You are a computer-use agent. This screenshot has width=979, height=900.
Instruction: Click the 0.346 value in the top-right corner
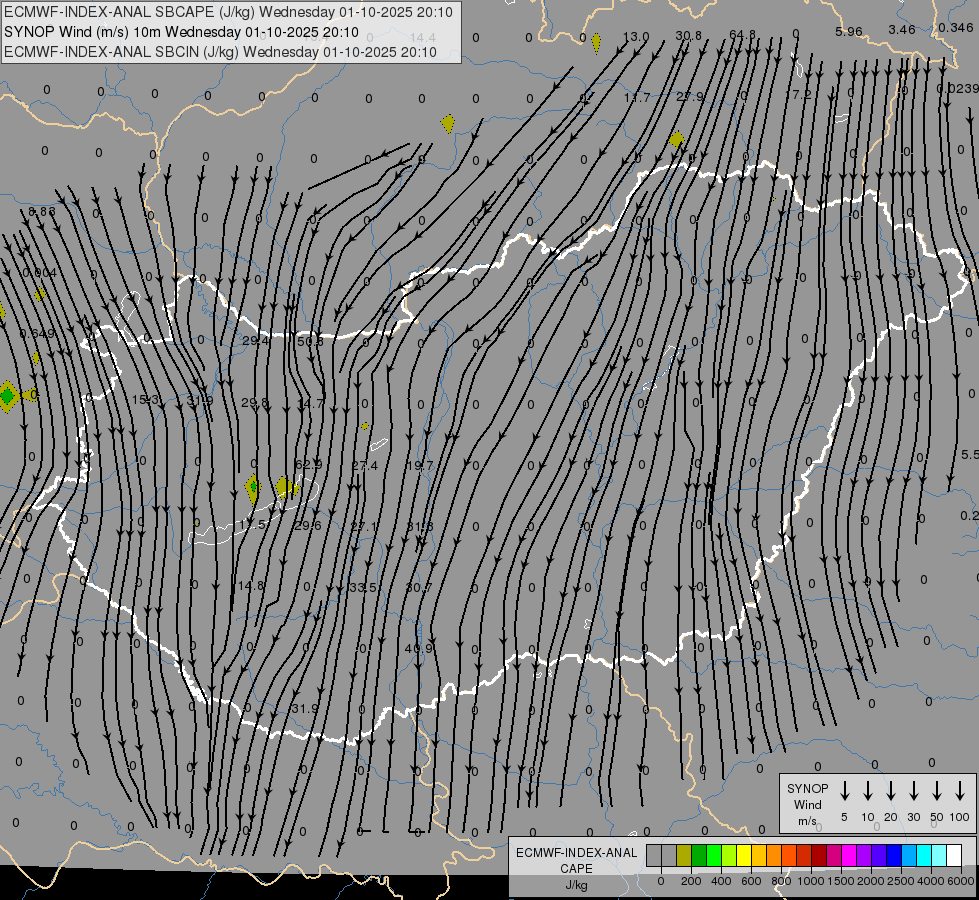[955, 27]
